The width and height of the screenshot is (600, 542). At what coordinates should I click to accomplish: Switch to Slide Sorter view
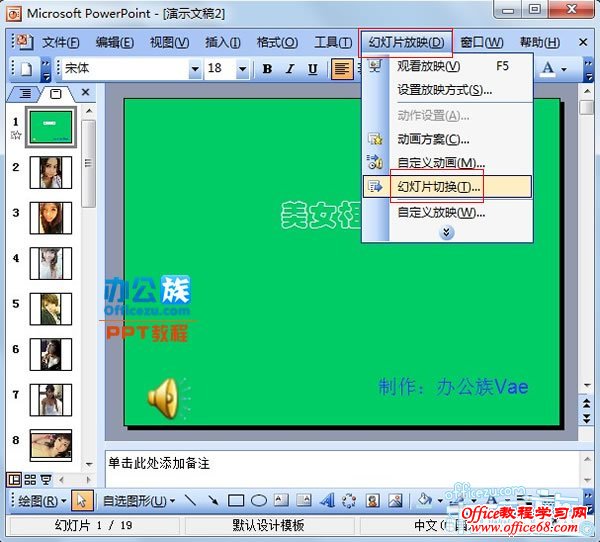click(x=30, y=480)
